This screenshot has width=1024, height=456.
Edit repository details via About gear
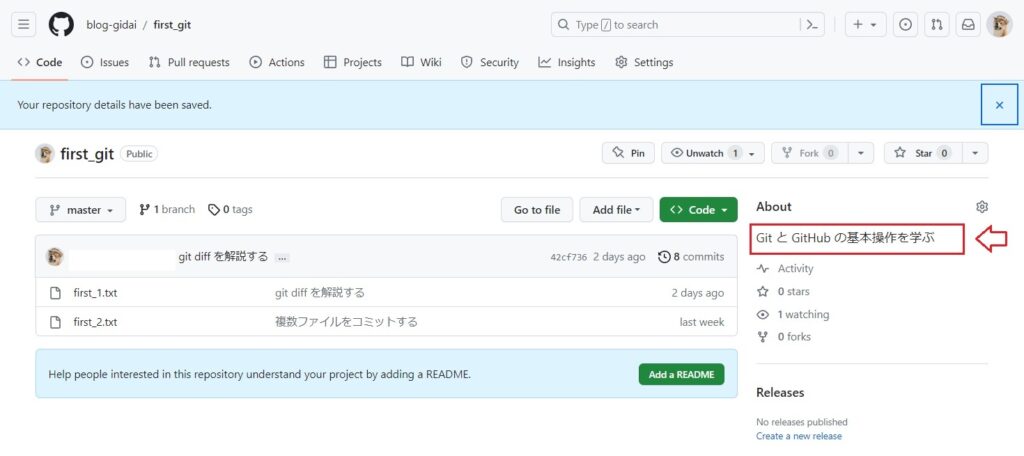coord(981,207)
